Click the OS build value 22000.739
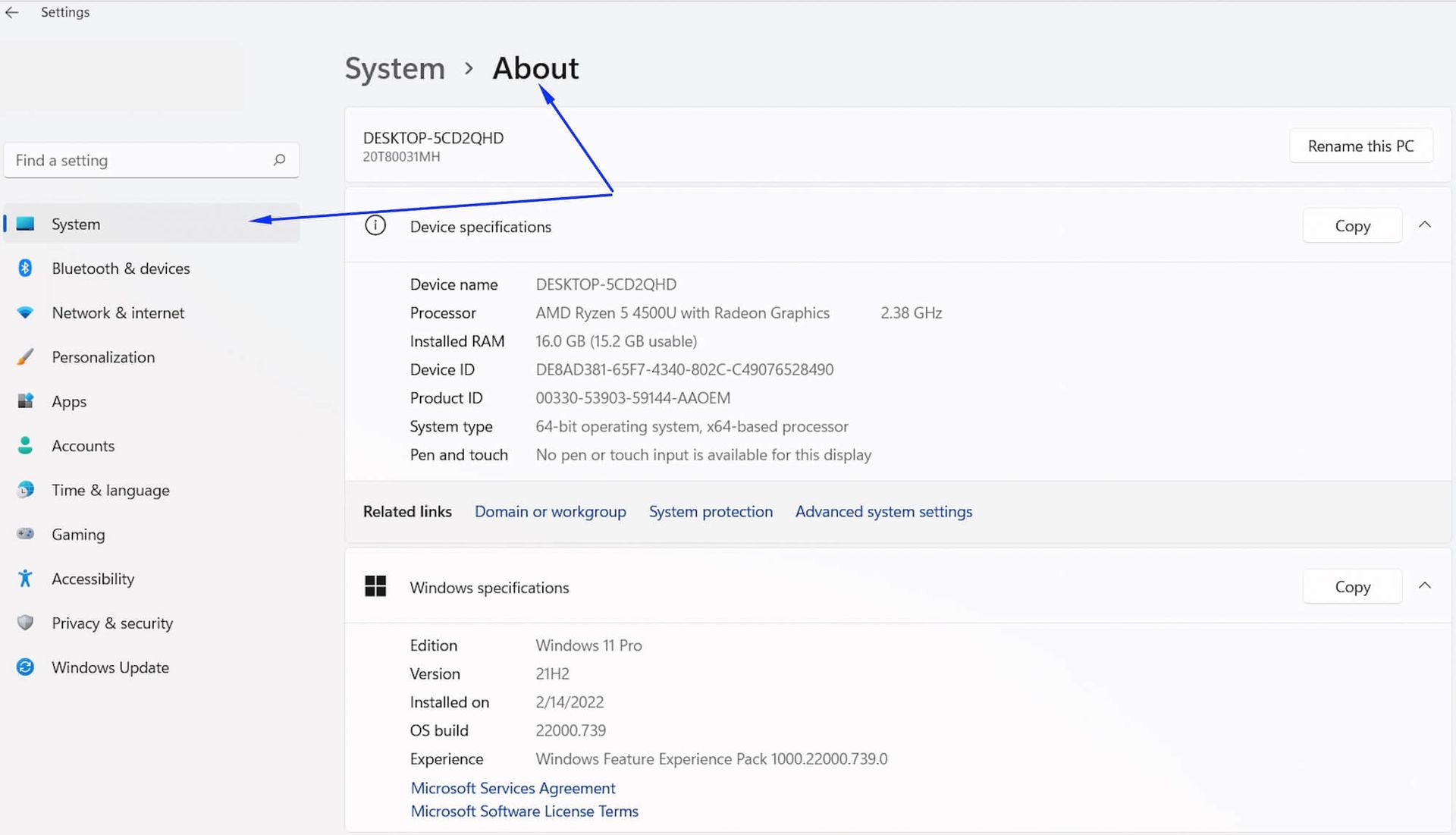This screenshot has width=1456, height=835. (x=570, y=730)
